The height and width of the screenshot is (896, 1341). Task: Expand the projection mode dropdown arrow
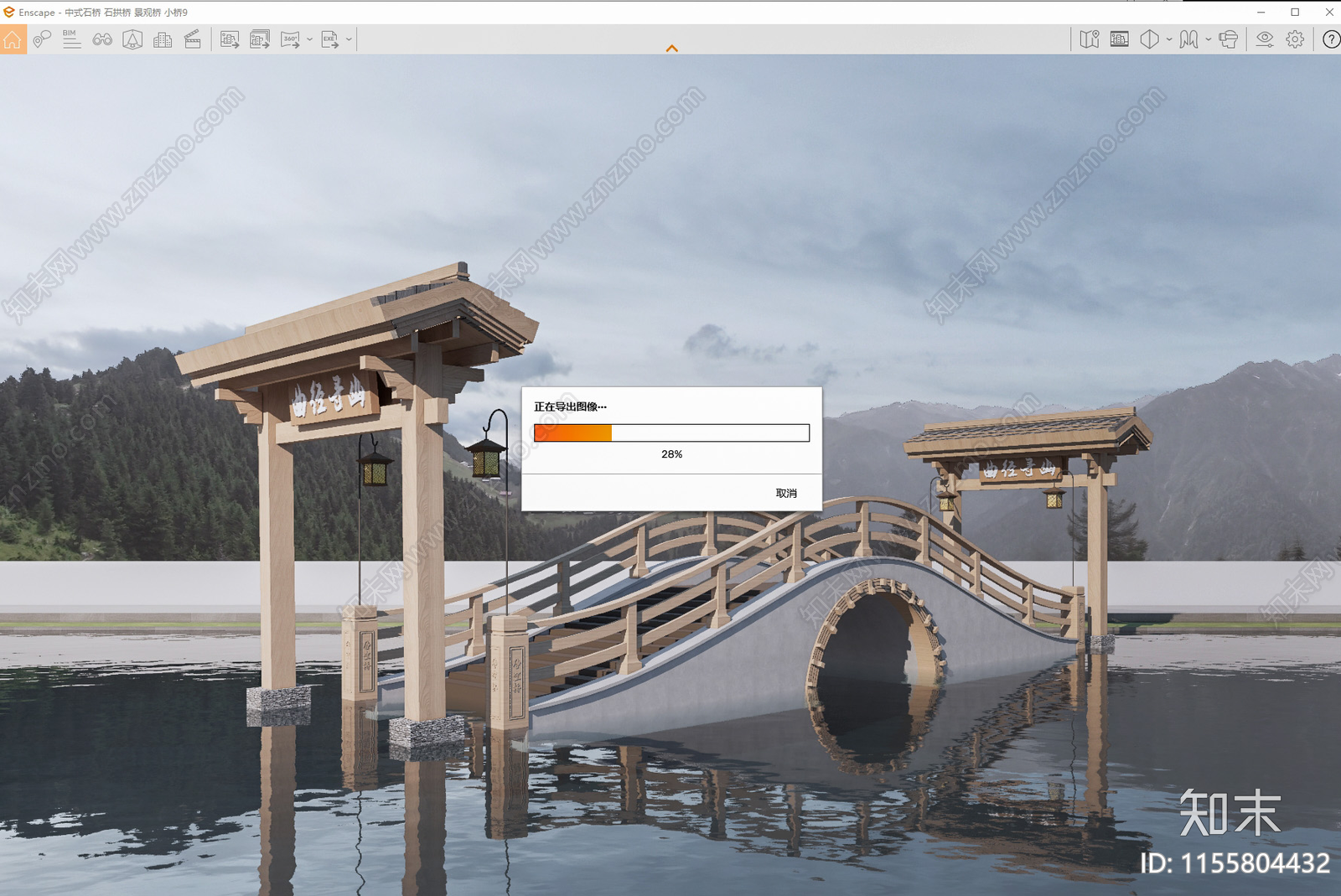coord(1169,39)
